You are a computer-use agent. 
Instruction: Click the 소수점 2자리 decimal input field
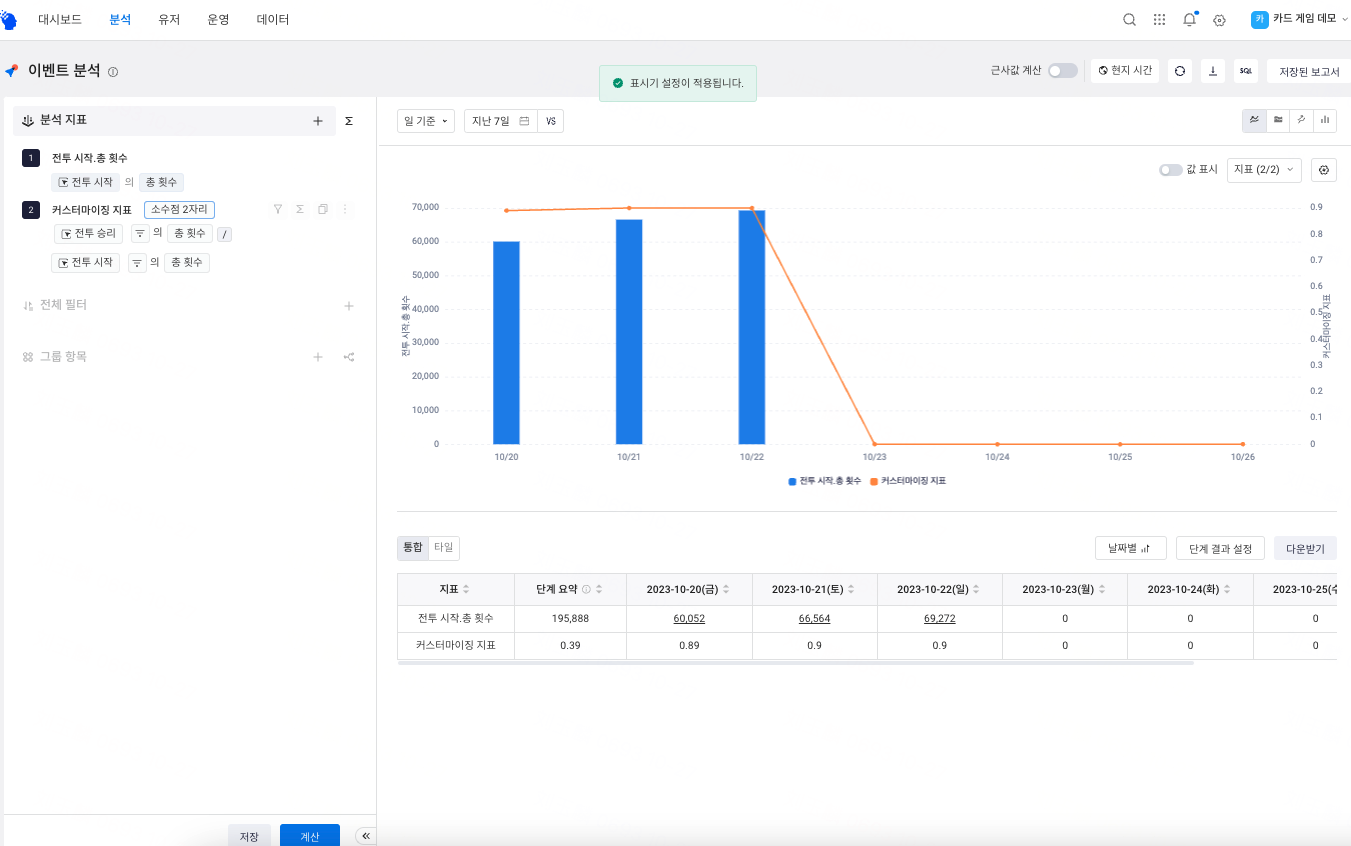(179, 209)
